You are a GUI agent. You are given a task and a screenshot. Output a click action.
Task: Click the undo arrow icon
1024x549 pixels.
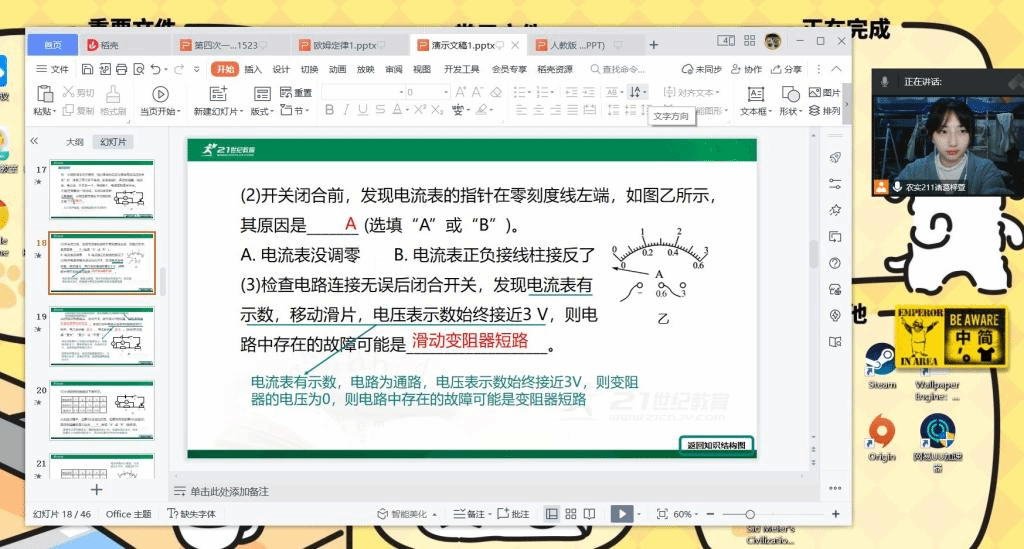pyautogui.click(x=156, y=69)
